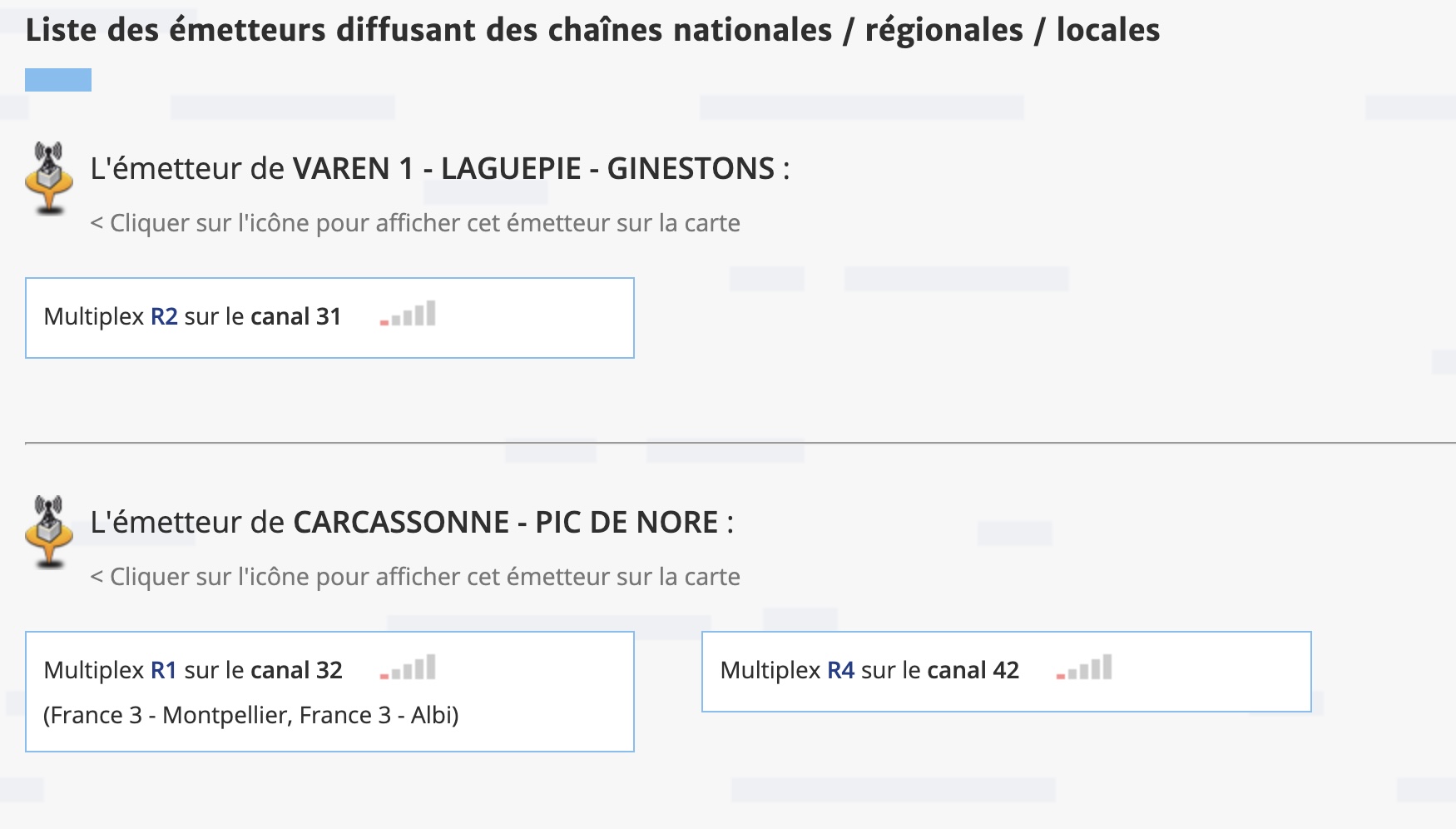Select the Multiplex R1 canal 32 box

tap(329, 692)
